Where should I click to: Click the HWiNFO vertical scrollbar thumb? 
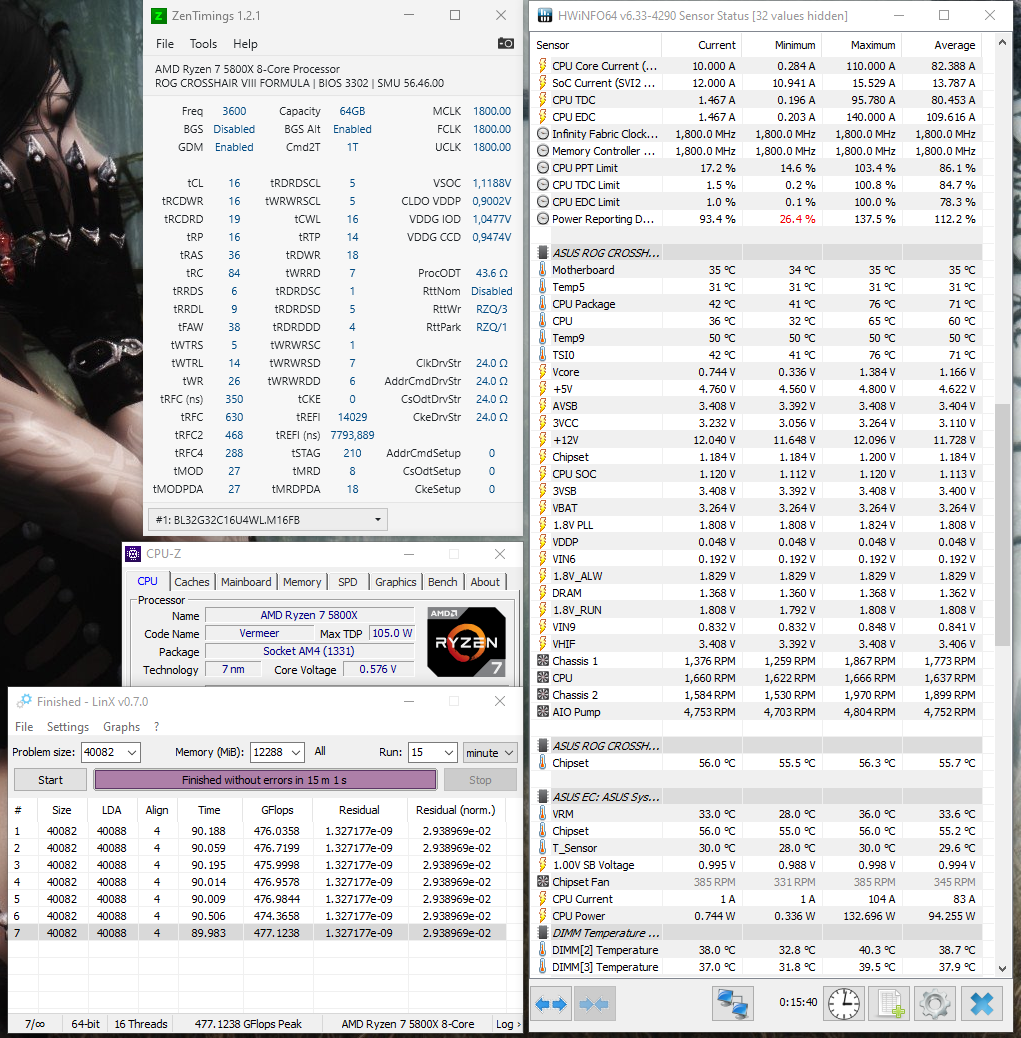point(1002,524)
